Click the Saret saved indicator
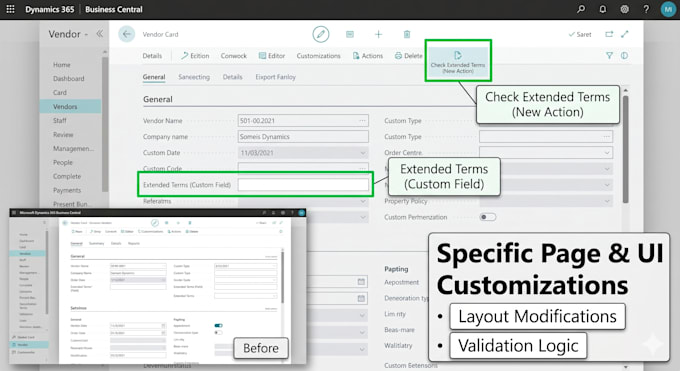 tap(580, 34)
